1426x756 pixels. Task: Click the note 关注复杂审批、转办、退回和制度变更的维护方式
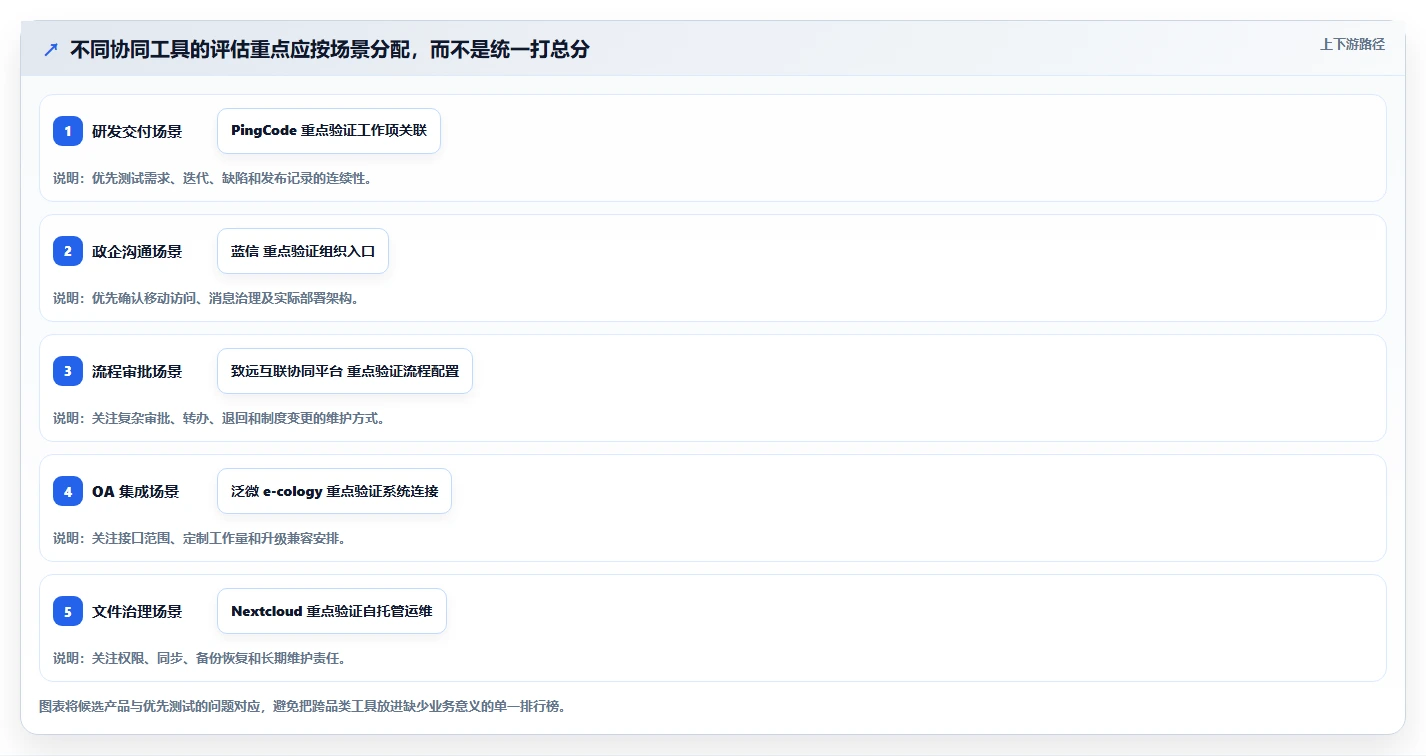(238, 418)
